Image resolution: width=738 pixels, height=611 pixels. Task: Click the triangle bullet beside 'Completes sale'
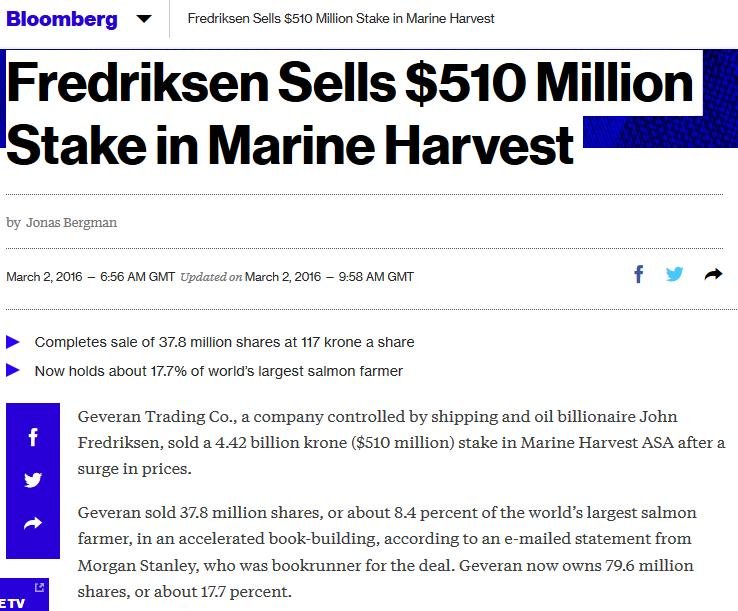pyautogui.click(x=13, y=342)
